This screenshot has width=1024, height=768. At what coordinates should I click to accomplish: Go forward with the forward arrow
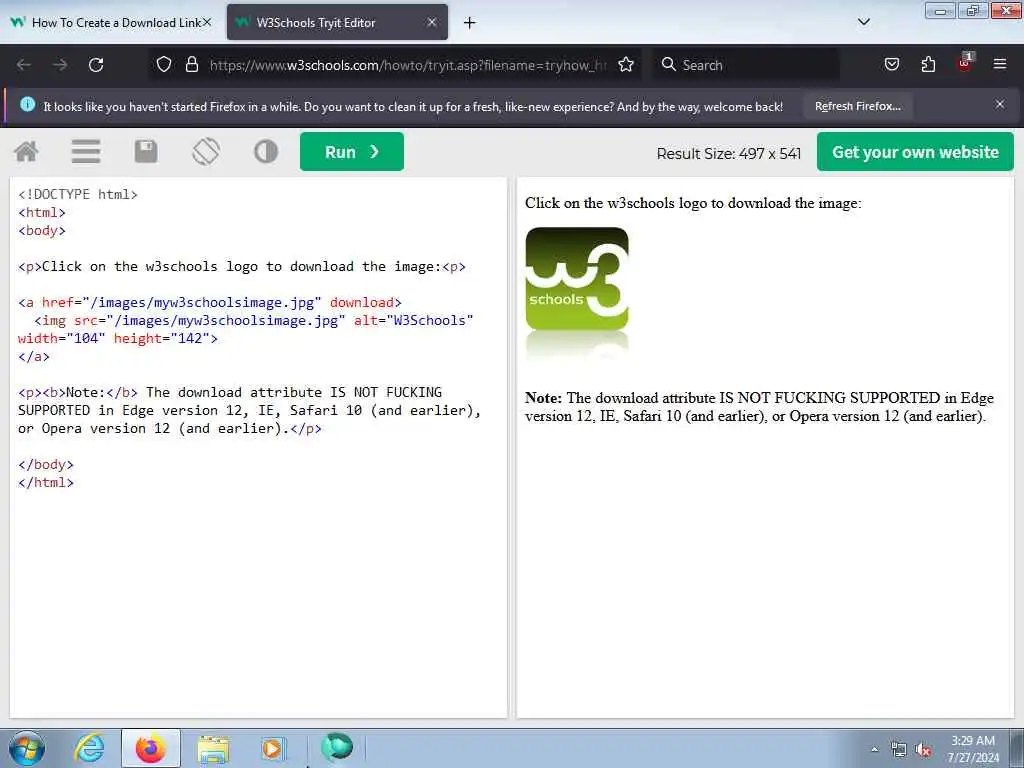[x=60, y=65]
